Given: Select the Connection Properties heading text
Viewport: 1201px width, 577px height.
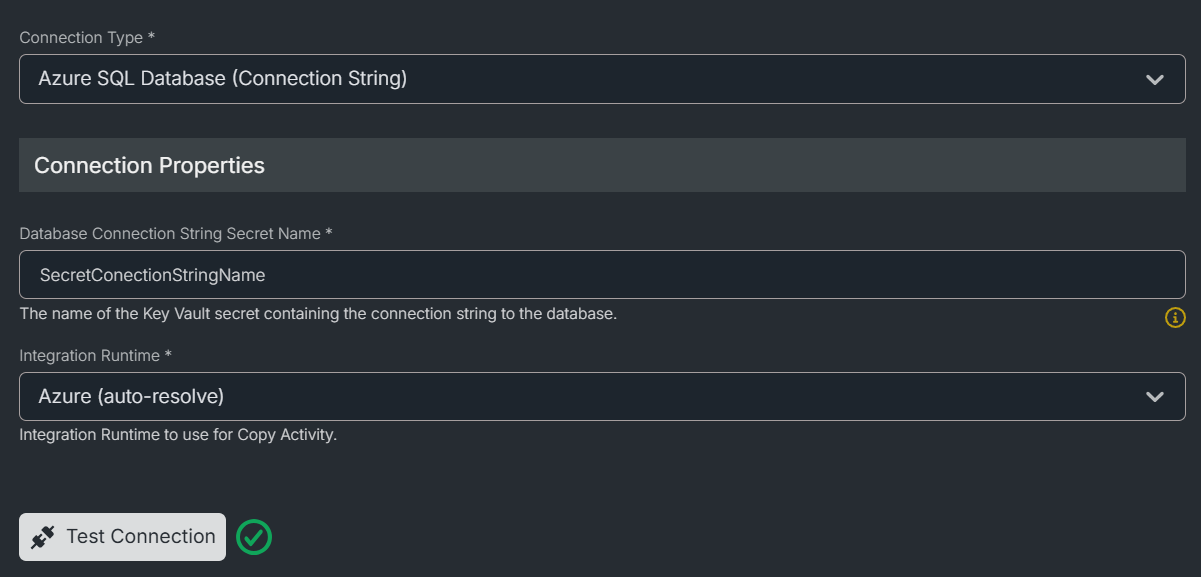Looking at the screenshot, I should 149,165.
